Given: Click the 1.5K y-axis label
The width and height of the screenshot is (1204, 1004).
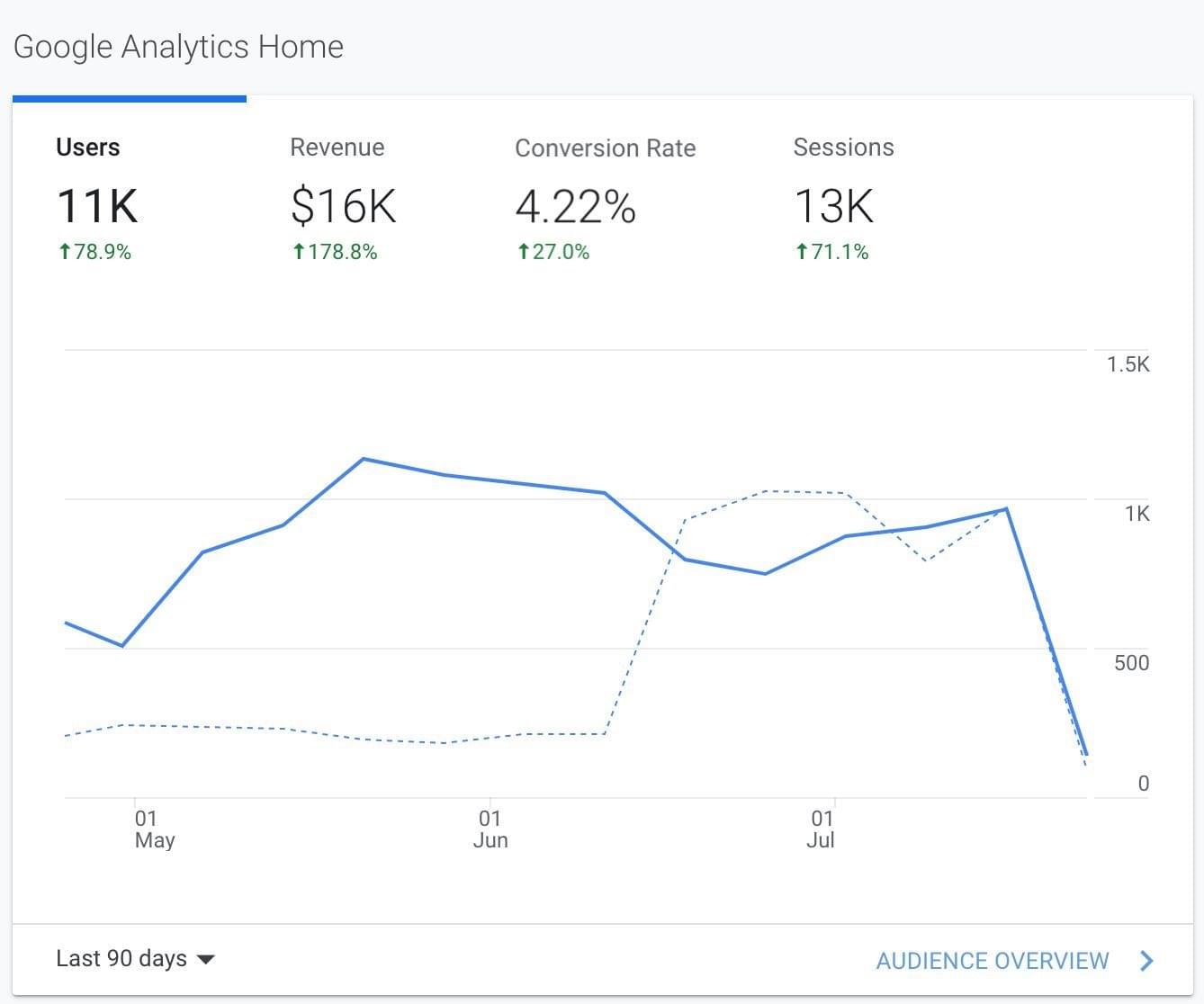Looking at the screenshot, I should click(1128, 364).
